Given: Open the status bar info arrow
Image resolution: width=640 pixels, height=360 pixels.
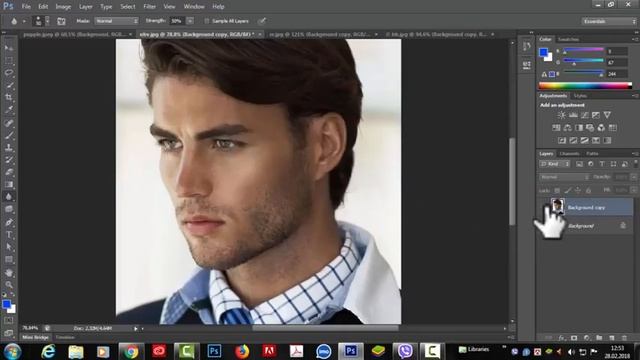Looking at the screenshot, I should 136,328.
